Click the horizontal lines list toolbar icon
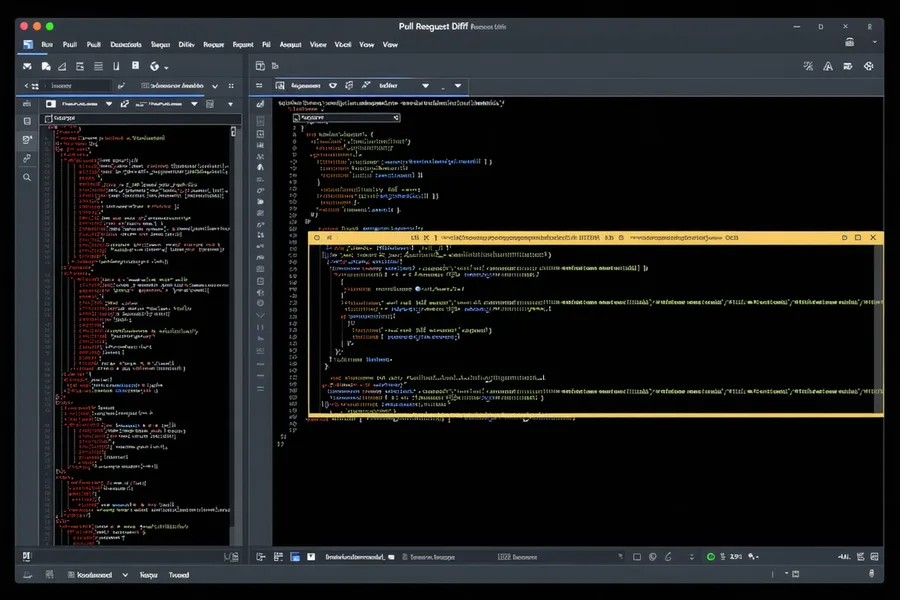 [99, 67]
